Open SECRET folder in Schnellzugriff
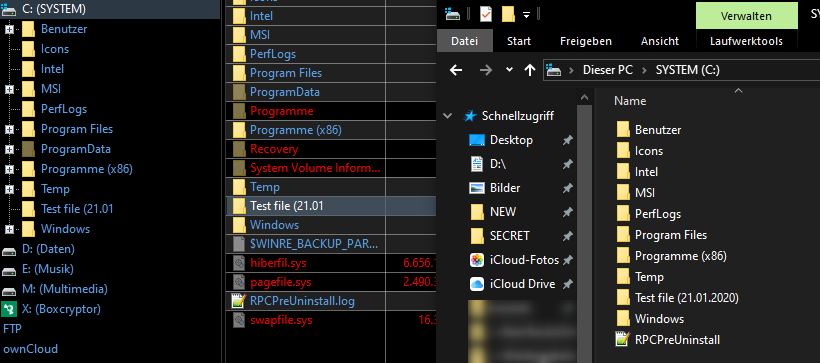This screenshot has width=820, height=363. [x=509, y=236]
